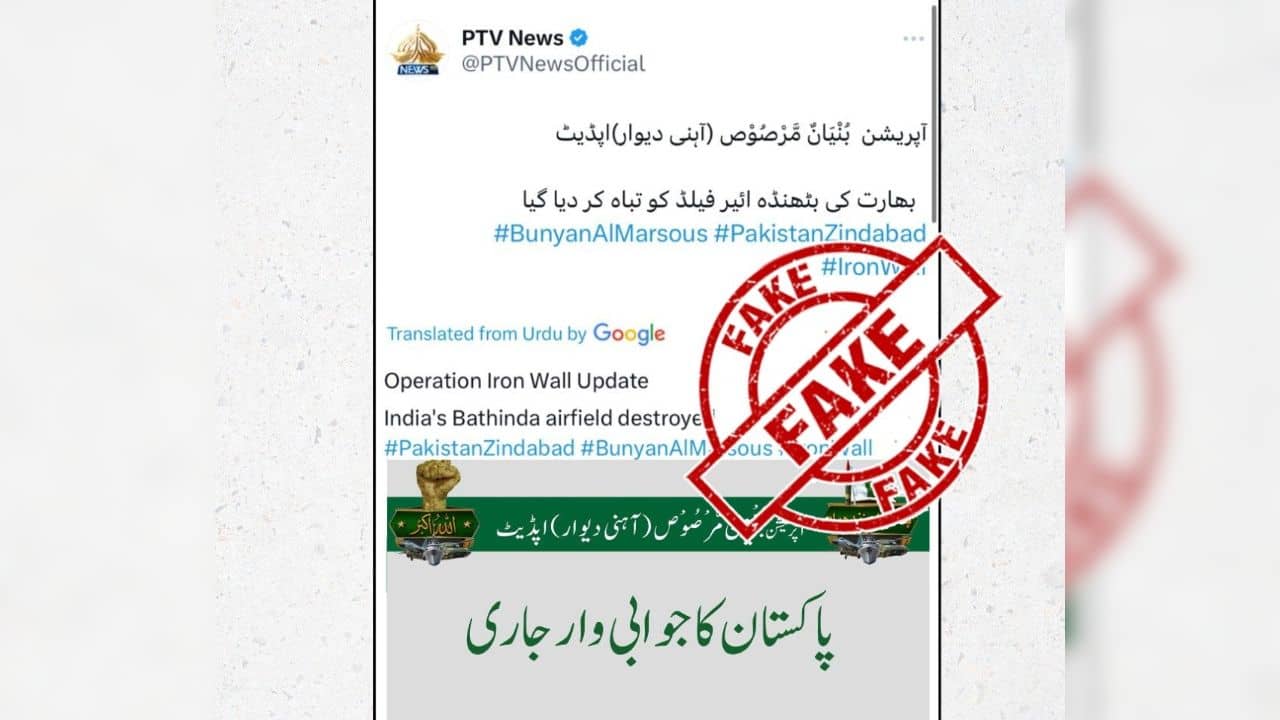The image size is (1280, 720).
Task: Open the PTV News profile avatar
Action: (417, 48)
